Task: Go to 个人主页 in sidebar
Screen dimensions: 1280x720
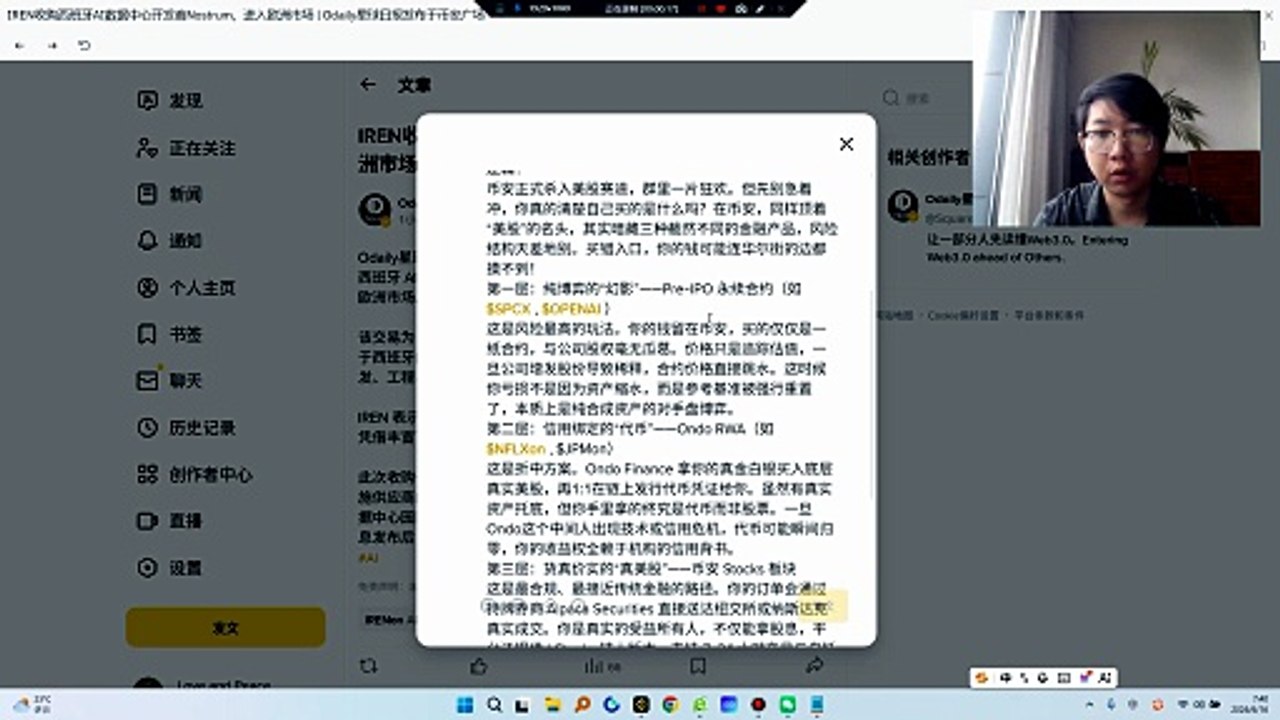Action: [x=186, y=287]
